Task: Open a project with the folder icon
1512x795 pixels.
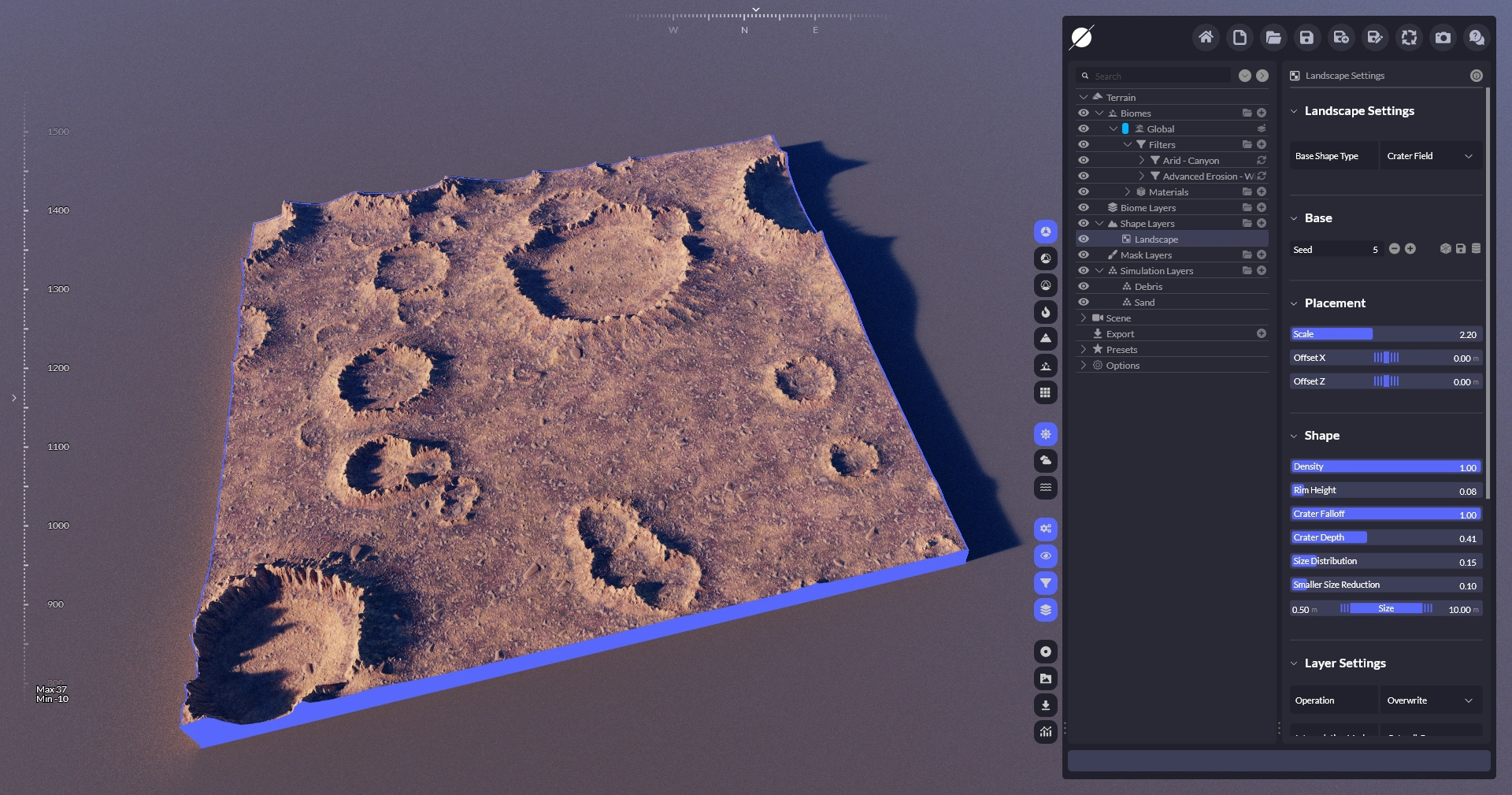Action: coord(1273,37)
